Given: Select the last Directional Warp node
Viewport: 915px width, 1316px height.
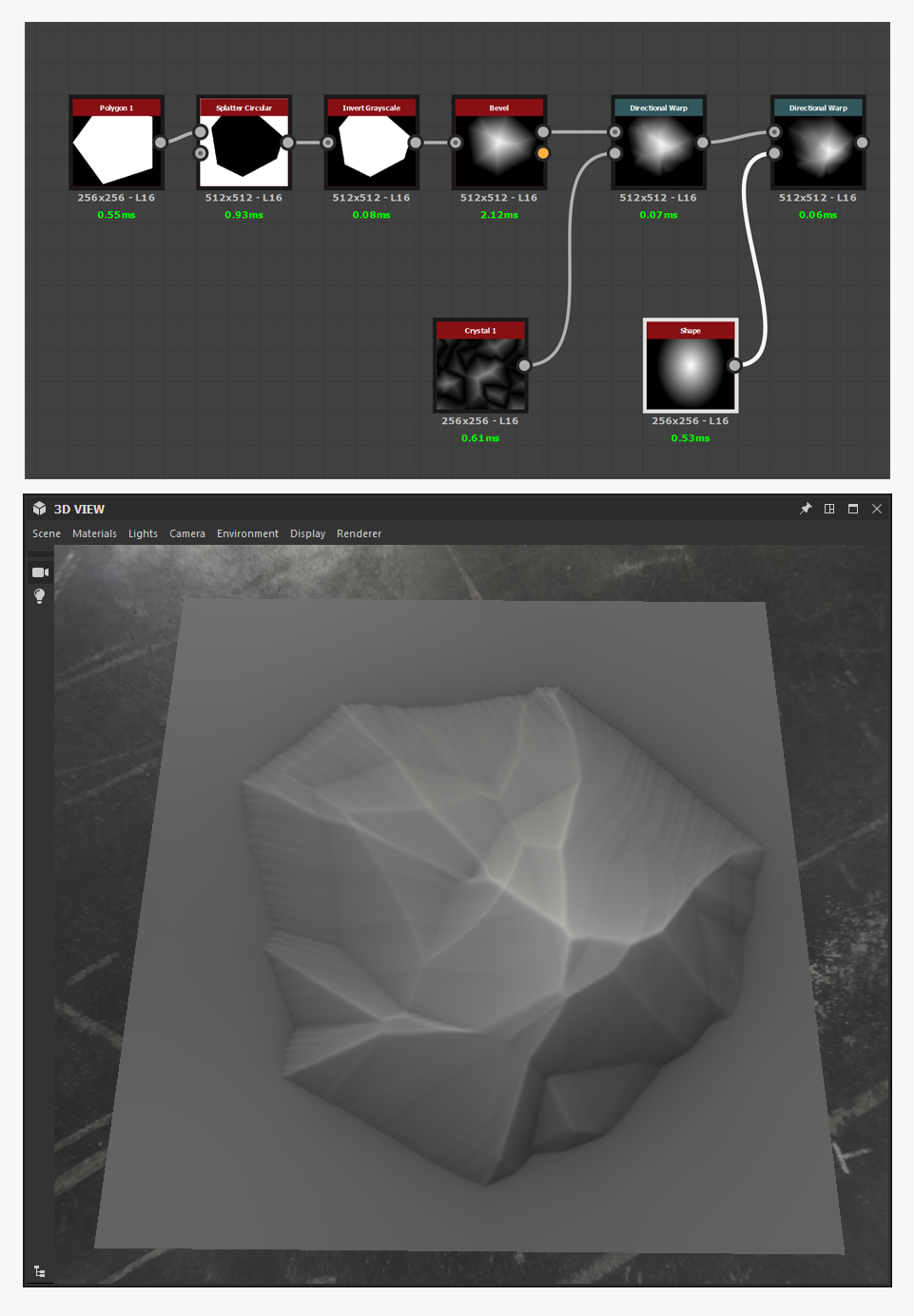Looking at the screenshot, I should tap(818, 143).
